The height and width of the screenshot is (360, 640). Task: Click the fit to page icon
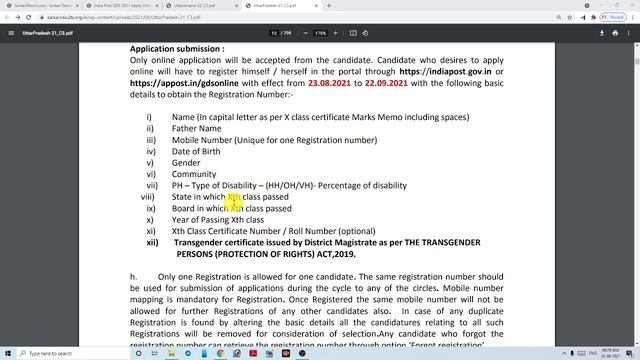pos(353,33)
